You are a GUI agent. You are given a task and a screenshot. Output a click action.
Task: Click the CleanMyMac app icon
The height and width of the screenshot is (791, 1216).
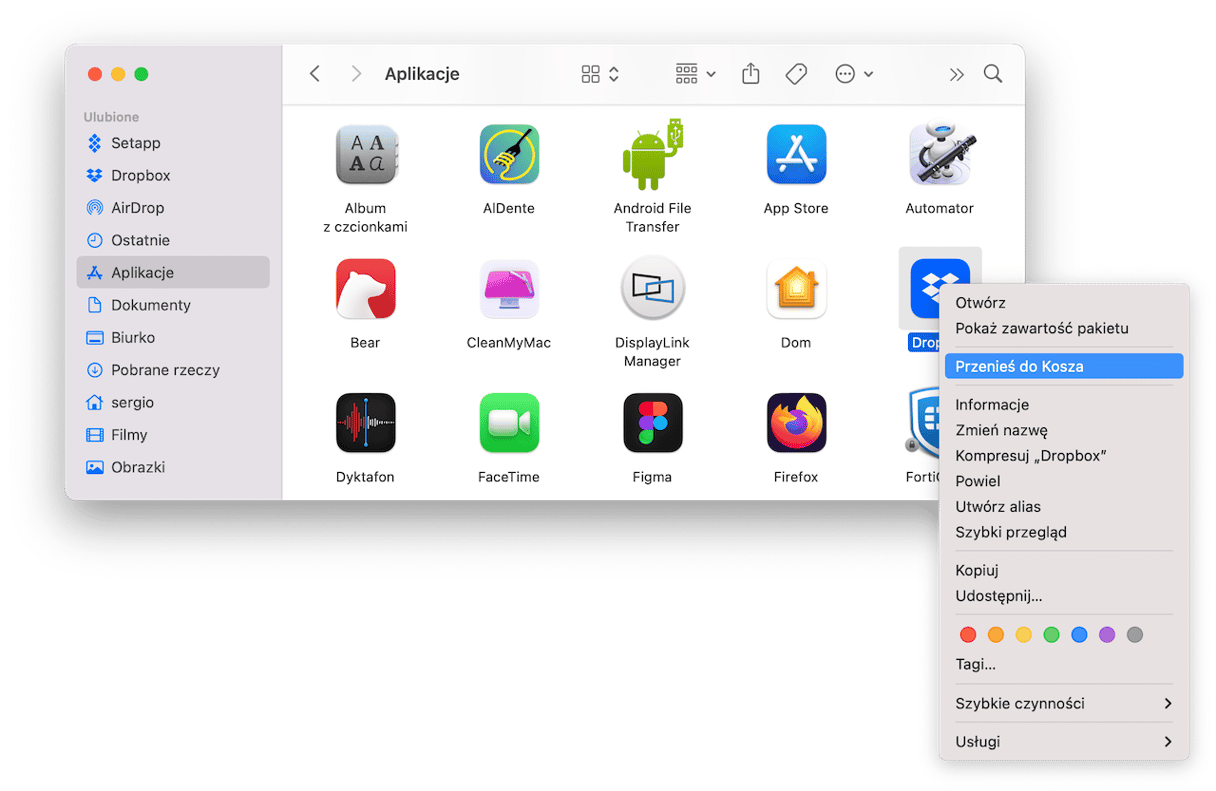tap(509, 289)
